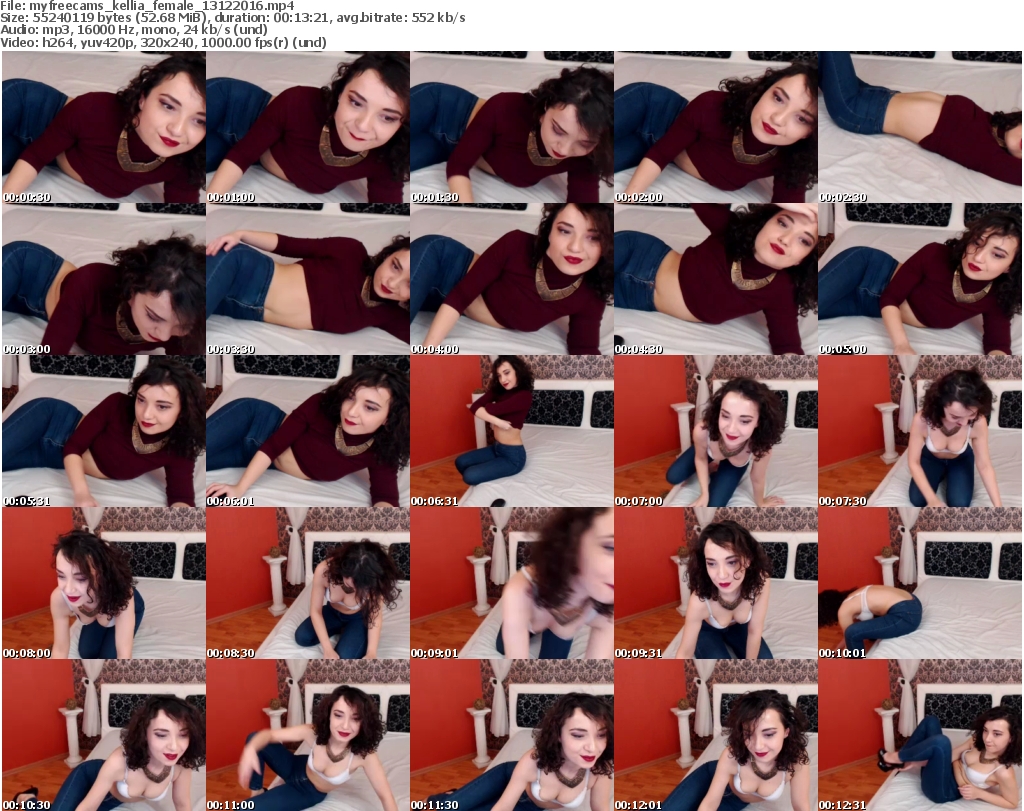The width and height of the screenshot is (1024, 811).
Task: Click the frame labeled 00:02:30
Action: [919, 127]
